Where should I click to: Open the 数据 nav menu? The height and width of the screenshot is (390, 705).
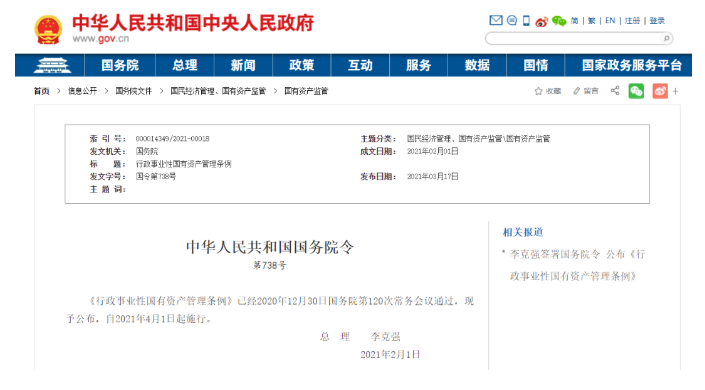(477, 65)
